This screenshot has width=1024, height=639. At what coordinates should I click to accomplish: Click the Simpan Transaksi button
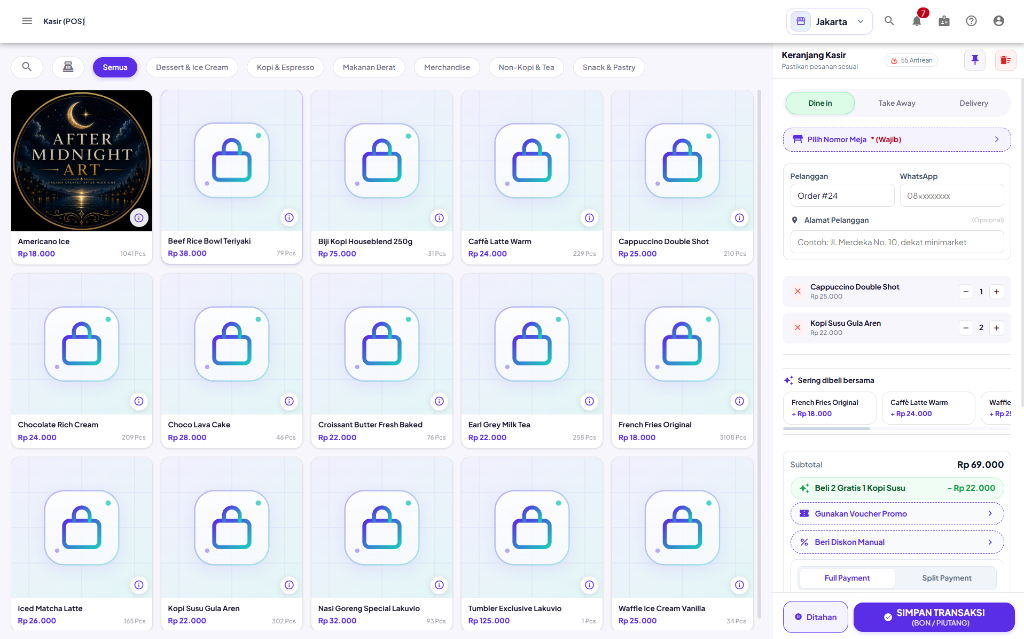click(x=934, y=617)
